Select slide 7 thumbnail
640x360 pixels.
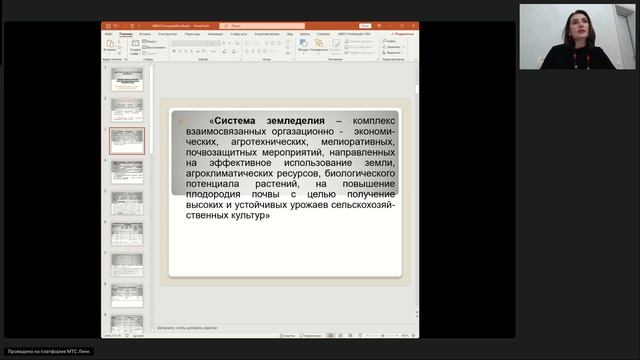click(127, 265)
